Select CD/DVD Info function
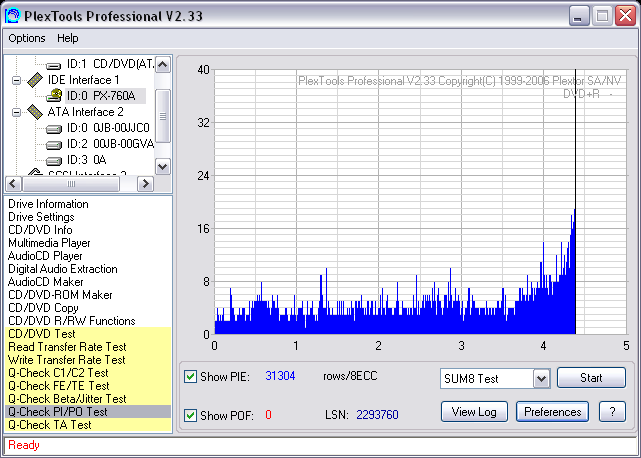Image resolution: width=641 pixels, height=458 pixels. [x=40, y=230]
